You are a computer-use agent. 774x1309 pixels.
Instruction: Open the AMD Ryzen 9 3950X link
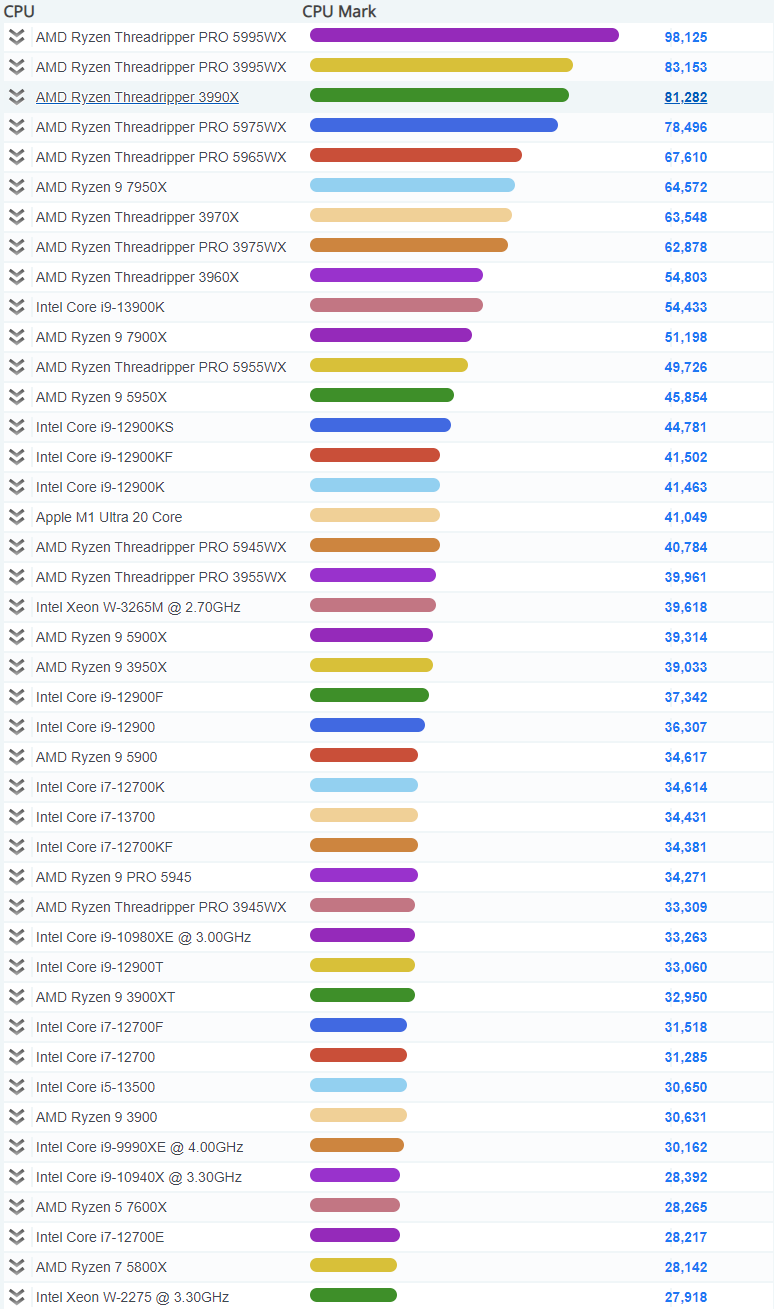point(101,667)
